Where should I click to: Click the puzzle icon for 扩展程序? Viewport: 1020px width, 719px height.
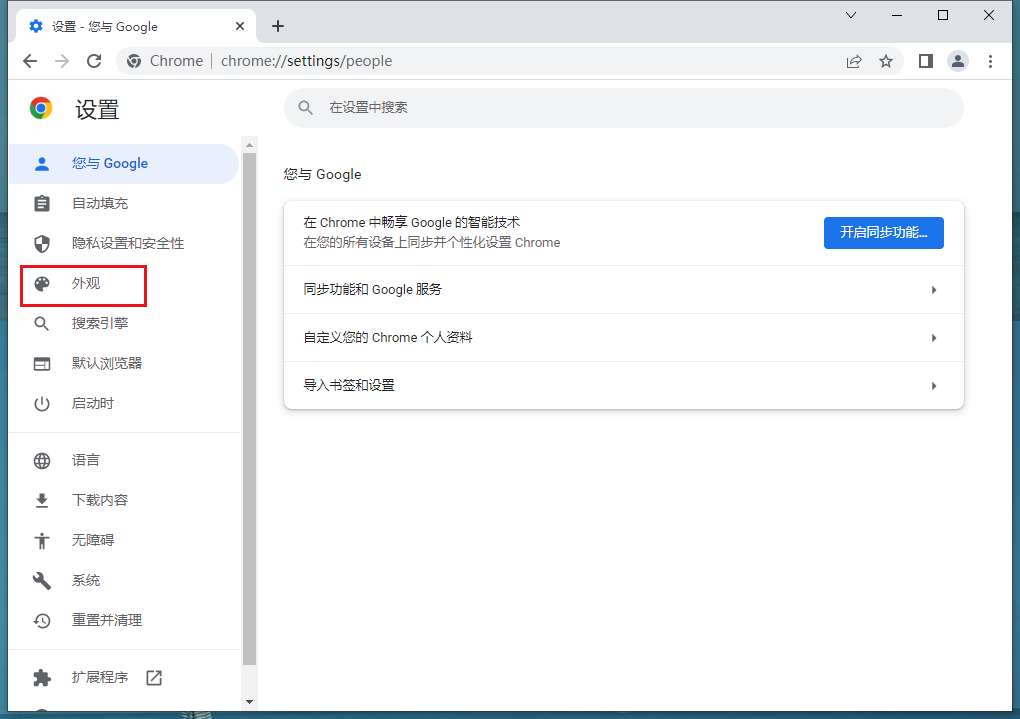pos(42,677)
